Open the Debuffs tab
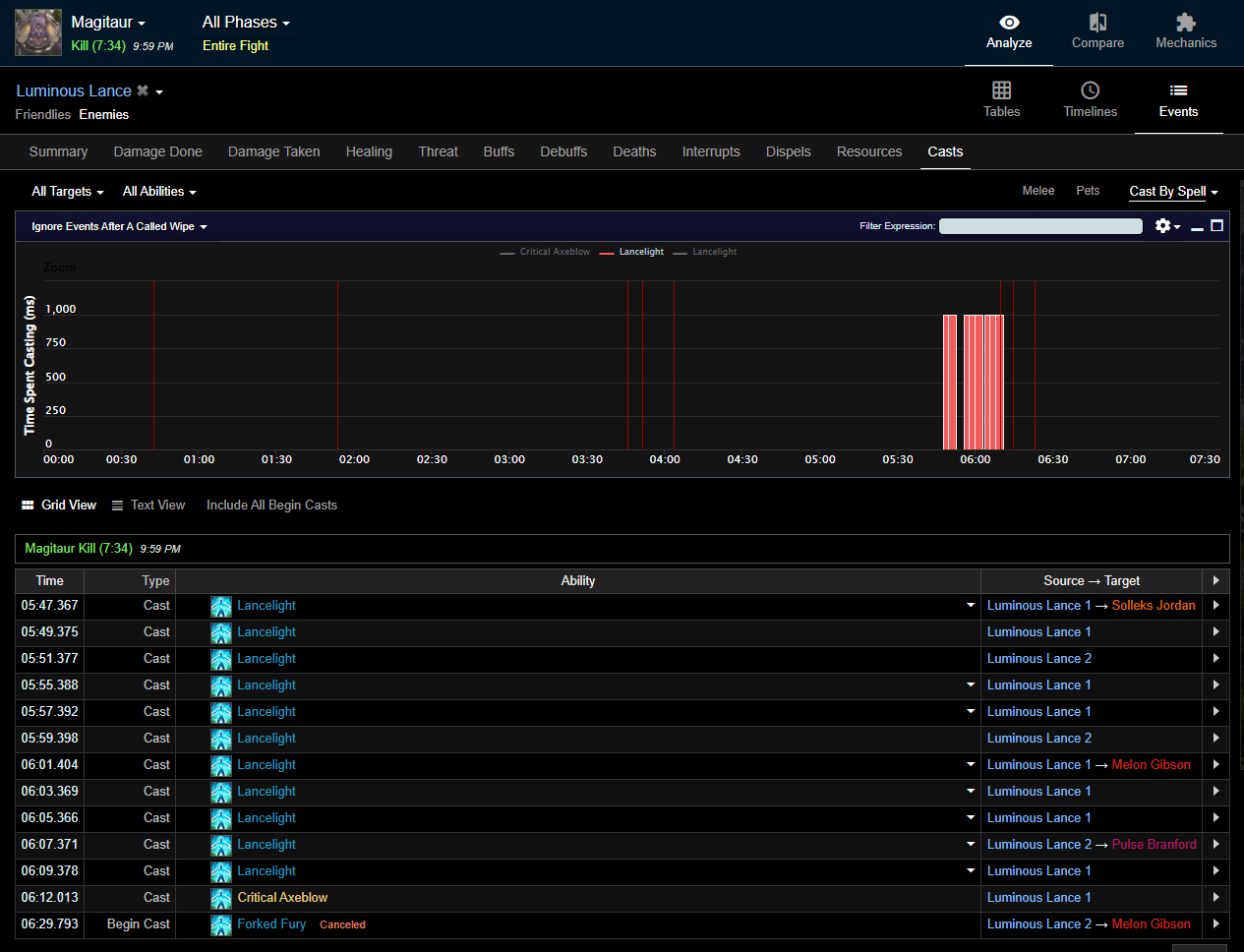This screenshot has width=1244, height=952. (x=563, y=151)
